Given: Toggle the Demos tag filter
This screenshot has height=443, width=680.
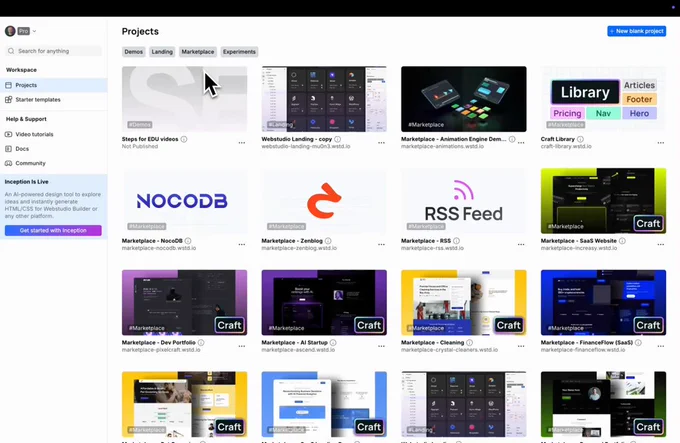Looking at the screenshot, I should coord(133,52).
